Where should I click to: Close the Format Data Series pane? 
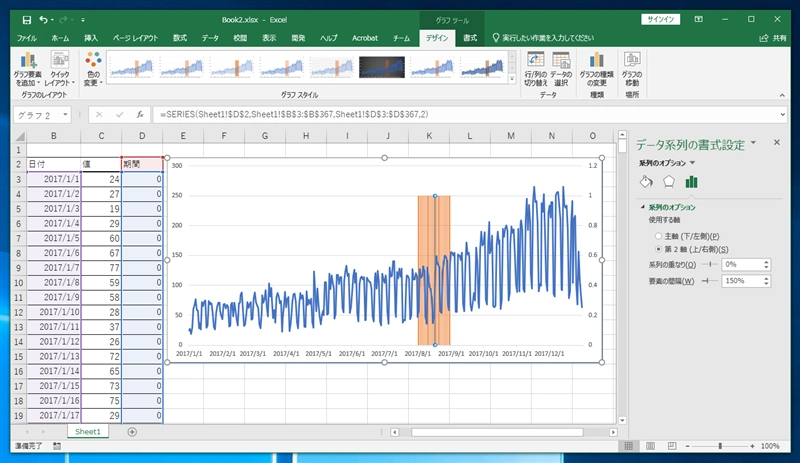pyautogui.click(x=777, y=142)
